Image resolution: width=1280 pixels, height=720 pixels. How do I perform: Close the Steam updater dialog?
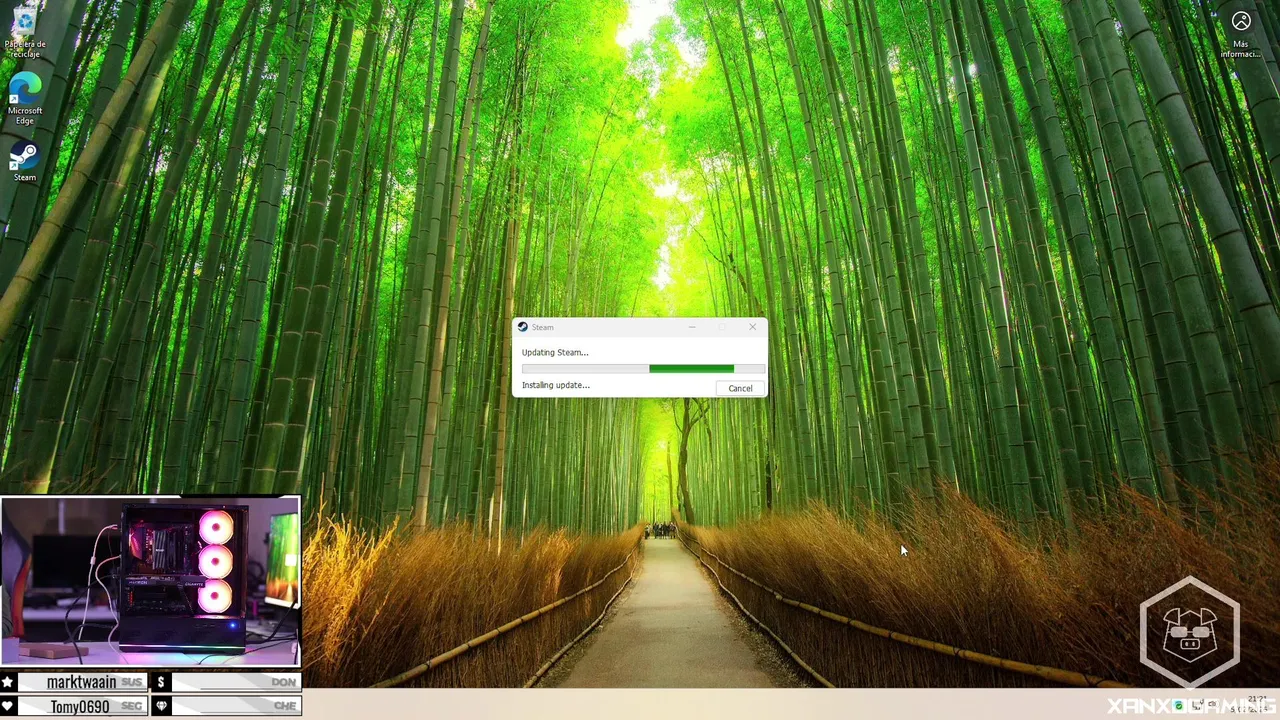pos(753,327)
